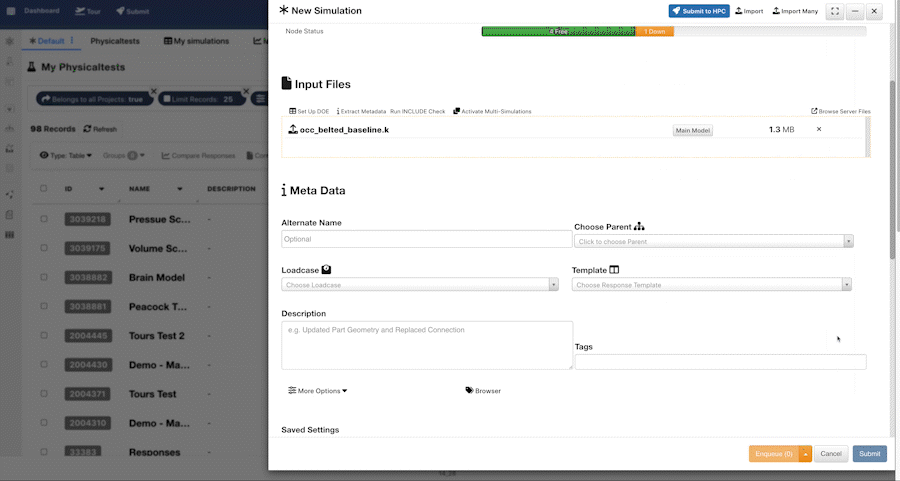Viewport: 900px width, 481px height.
Task: Remove the occ_belted_baseline.k input file
Action: click(819, 129)
